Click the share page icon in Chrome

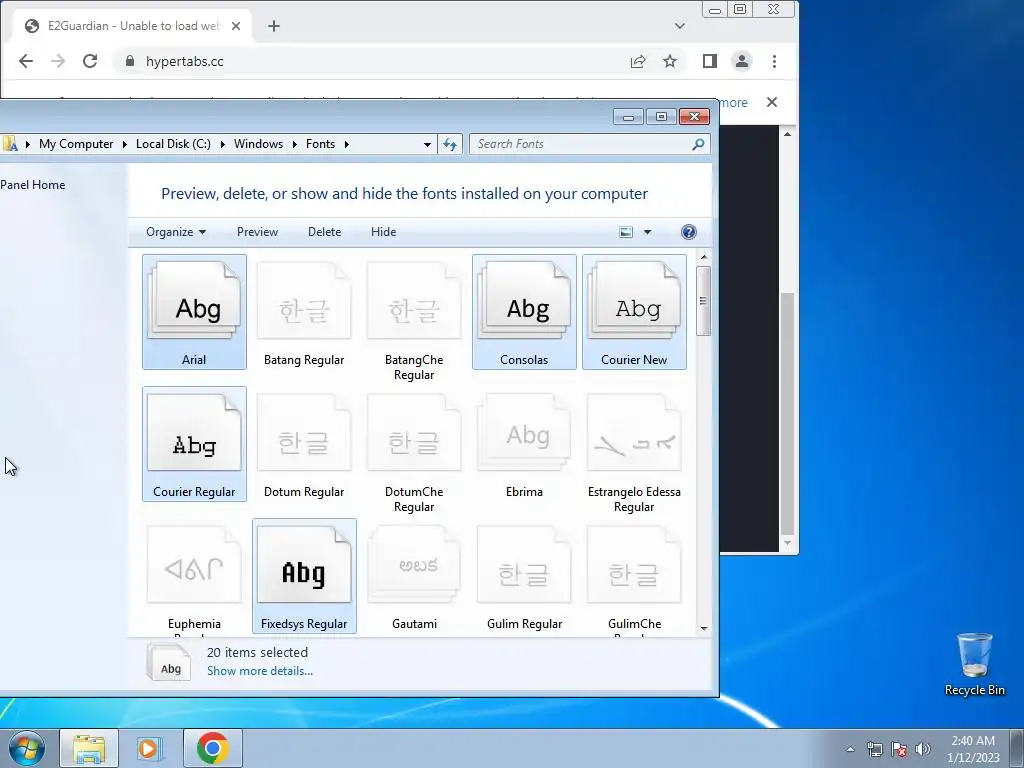click(637, 61)
